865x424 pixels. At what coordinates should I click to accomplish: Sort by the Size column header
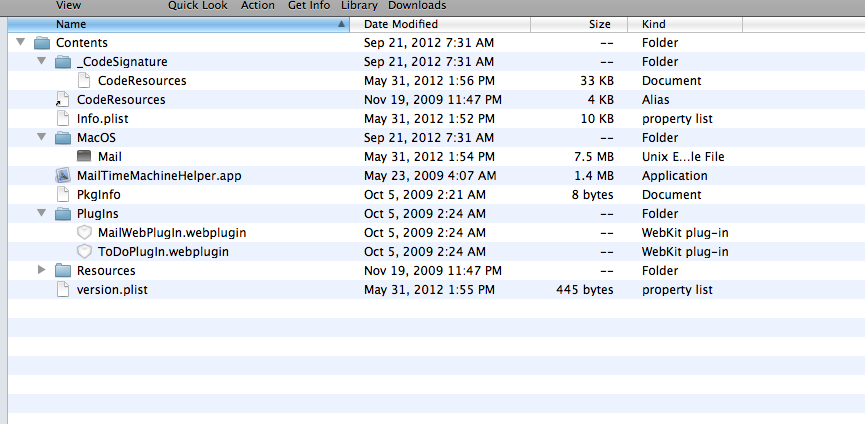(x=579, y=24)
